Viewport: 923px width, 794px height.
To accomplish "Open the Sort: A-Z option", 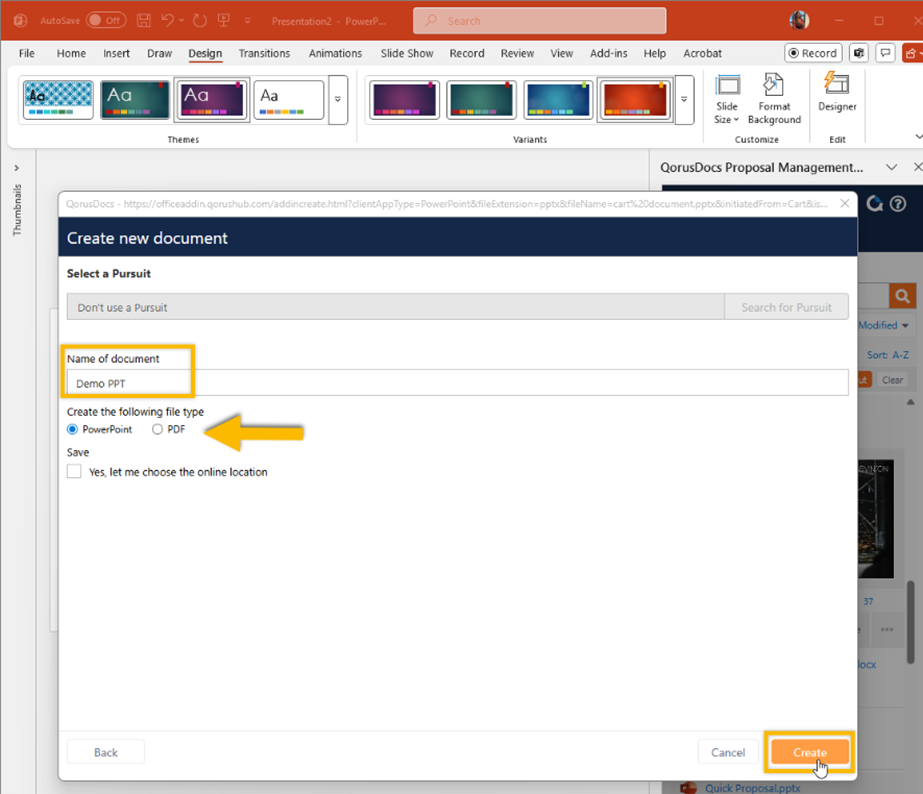I will 888,355.
